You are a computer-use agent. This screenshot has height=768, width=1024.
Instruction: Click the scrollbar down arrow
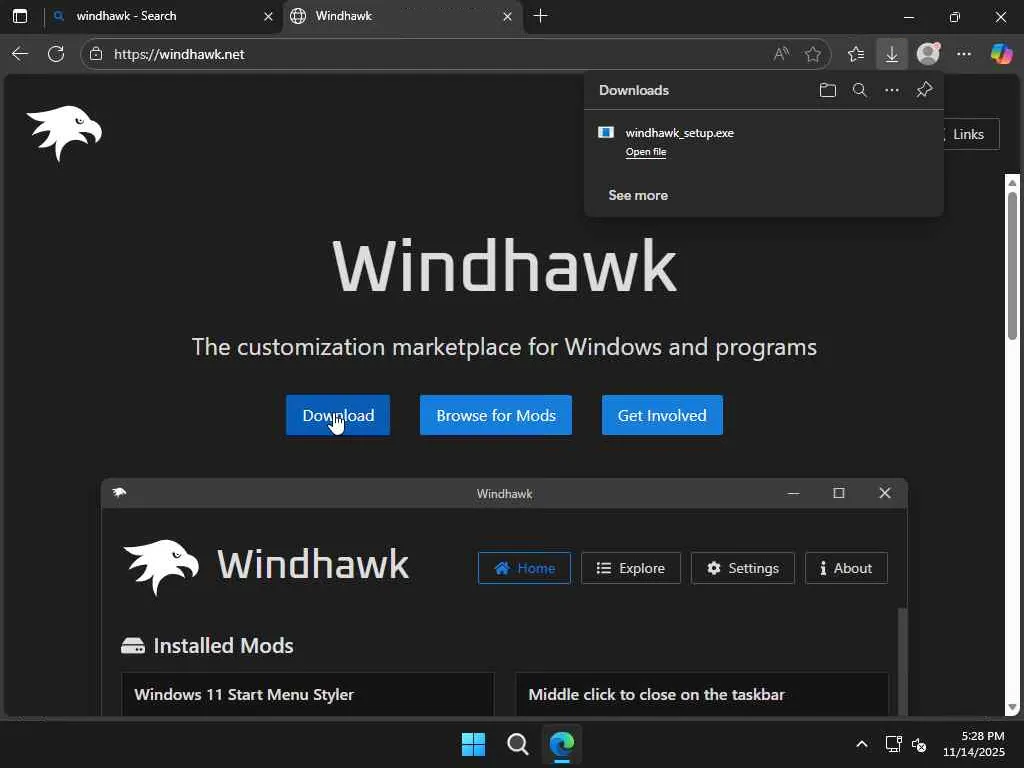[x=1012, y=707]
